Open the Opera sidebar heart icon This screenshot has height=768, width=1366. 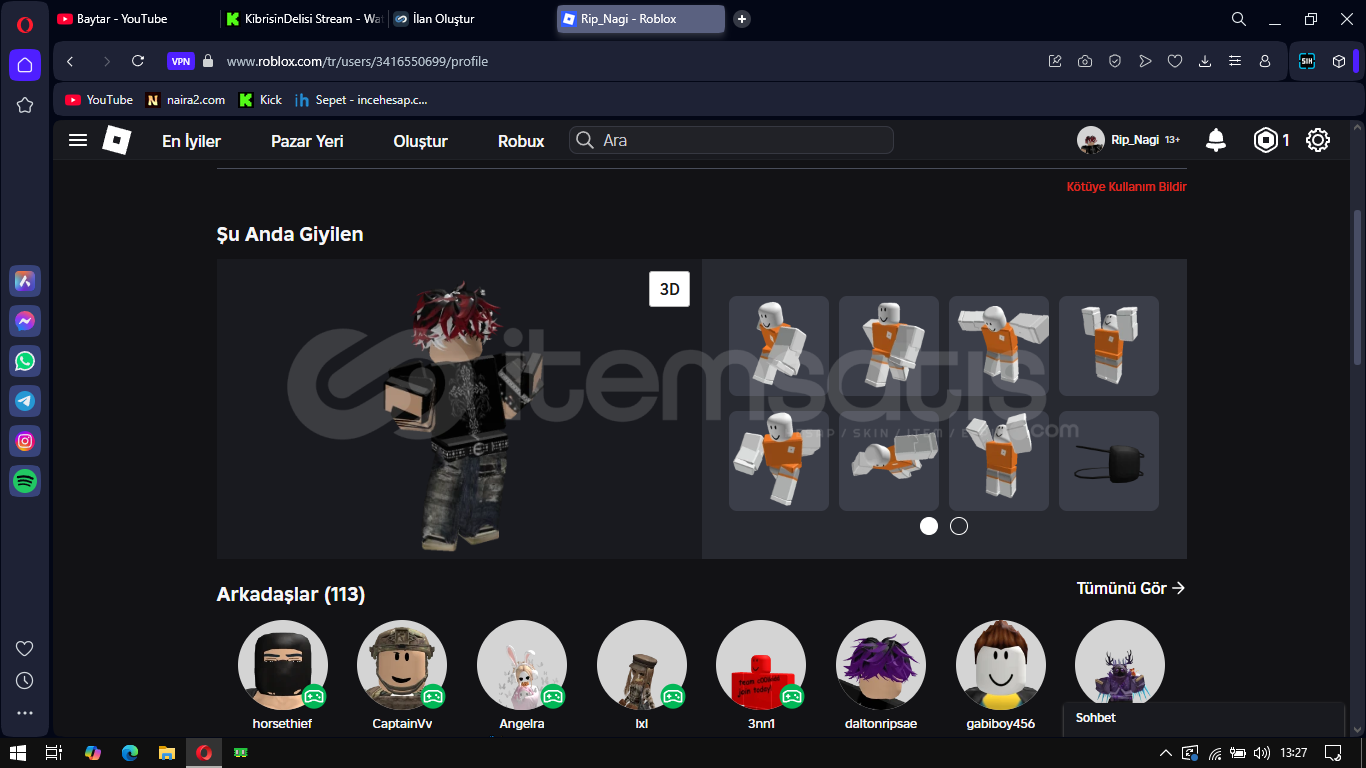pyautogui.click(x=25, y=648)
